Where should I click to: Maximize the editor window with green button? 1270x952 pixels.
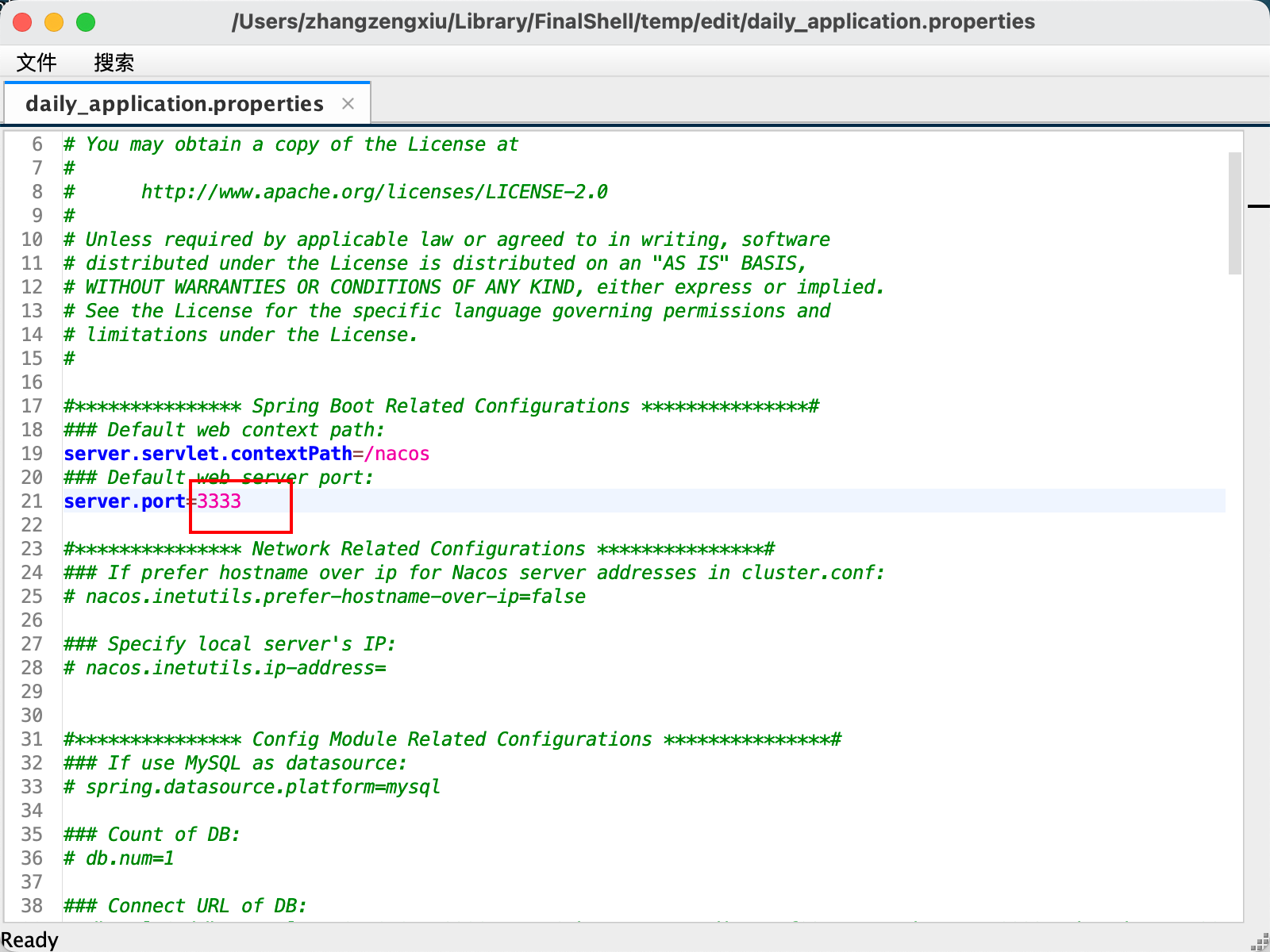86,22
